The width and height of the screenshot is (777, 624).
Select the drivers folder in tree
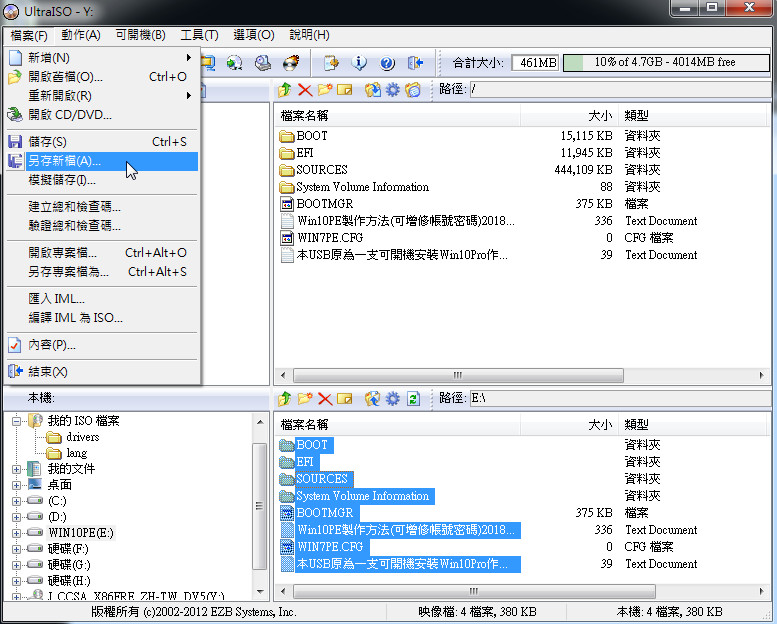click(82, 437)
